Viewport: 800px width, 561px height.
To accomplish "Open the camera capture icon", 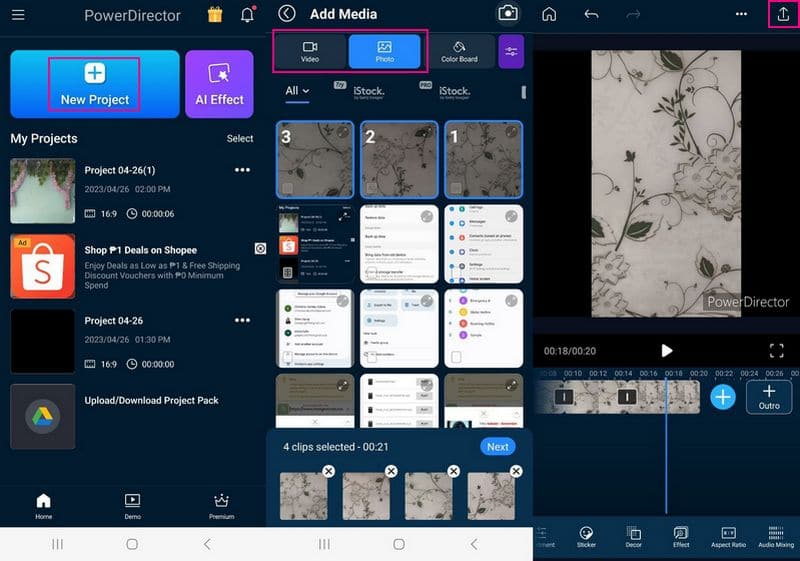I will click(x=508, y=13).
